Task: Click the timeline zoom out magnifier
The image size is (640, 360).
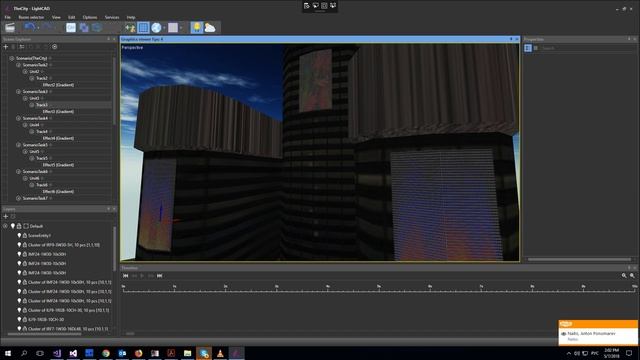Action: pyautogui.click(x=632, y=276)
